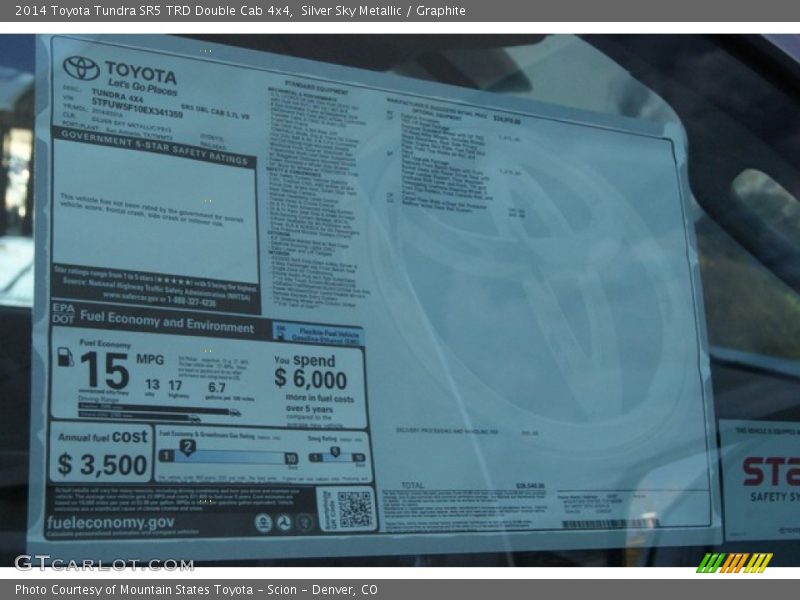This screenshot has height=600, width=800.
Task: Click the www.safercar.gov phone line text
Action: 159,299
